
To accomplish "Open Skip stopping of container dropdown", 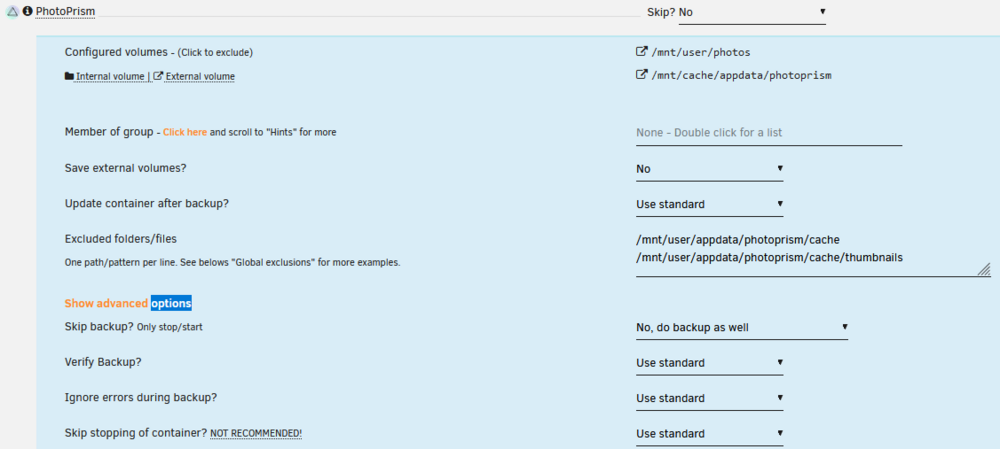I will tap(709, 434).
